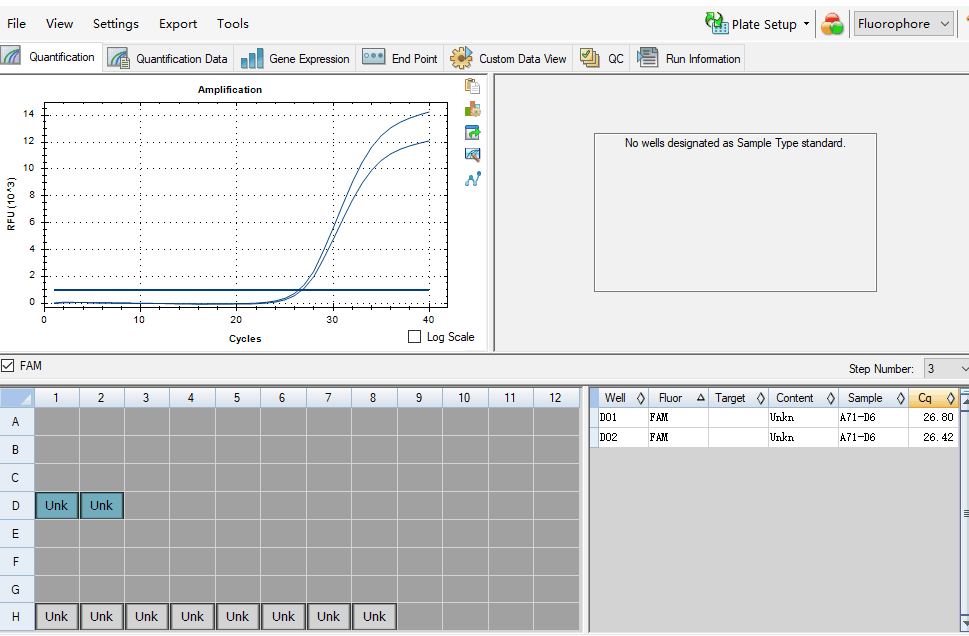Select well H7 Unk in the plate

[x=328, y=617]
